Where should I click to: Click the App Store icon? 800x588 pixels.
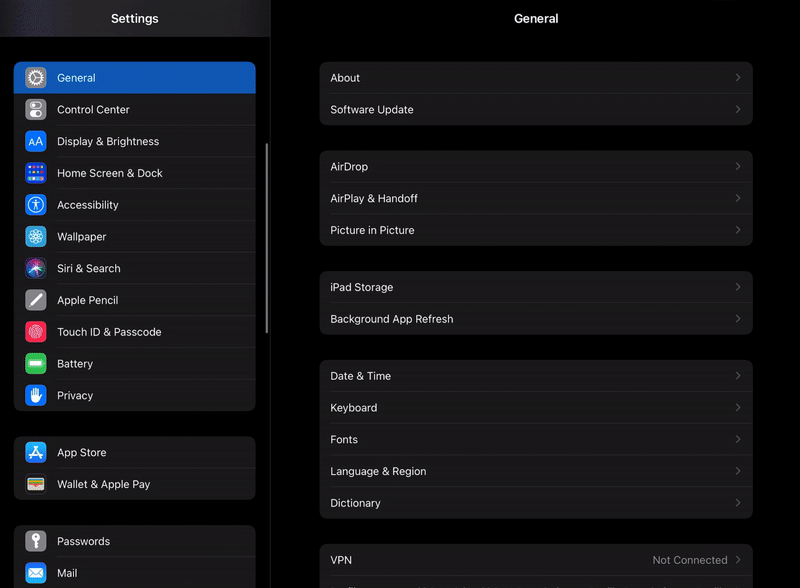point(36,452)
